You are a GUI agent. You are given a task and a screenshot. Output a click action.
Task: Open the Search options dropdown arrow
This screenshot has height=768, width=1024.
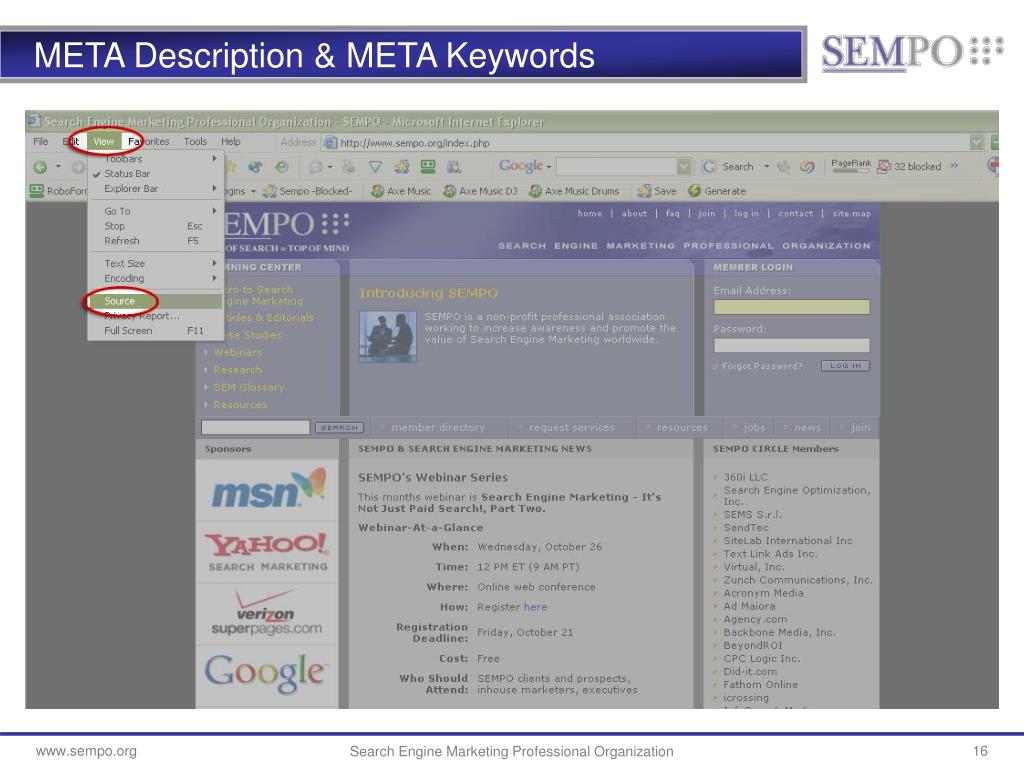tap(767, 167)
